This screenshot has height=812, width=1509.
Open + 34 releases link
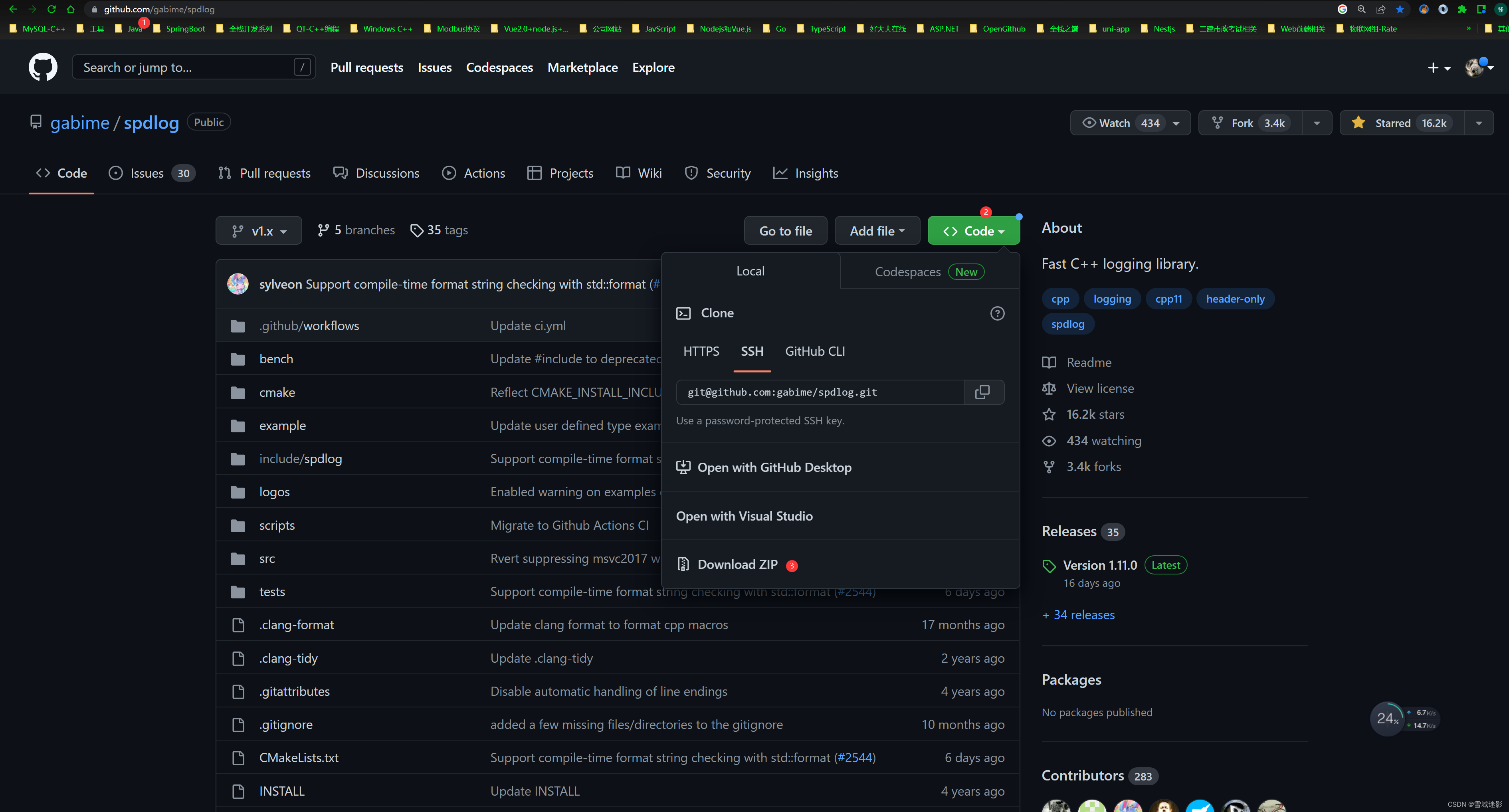pyautogui.click(x=1078, y=615)
